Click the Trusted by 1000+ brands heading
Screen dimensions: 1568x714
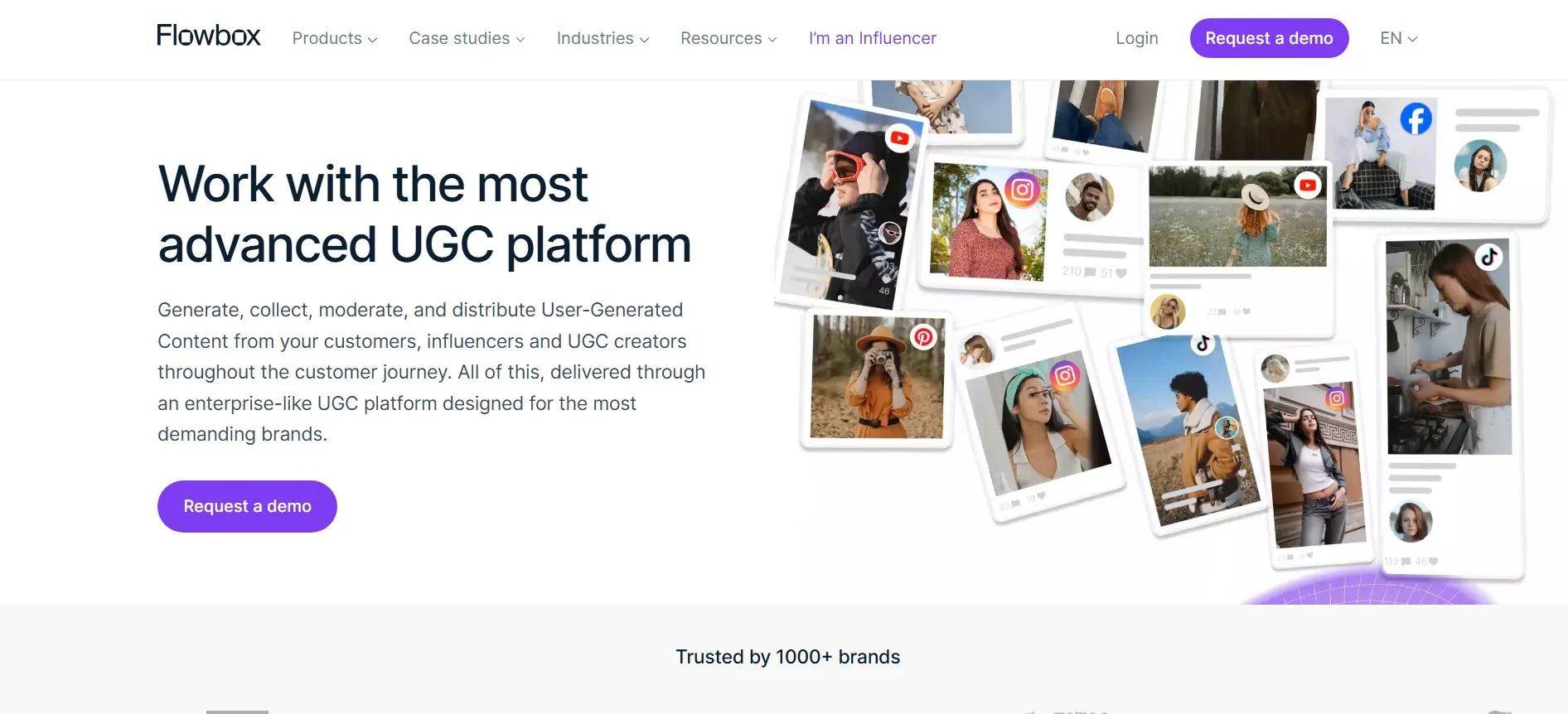787,657
